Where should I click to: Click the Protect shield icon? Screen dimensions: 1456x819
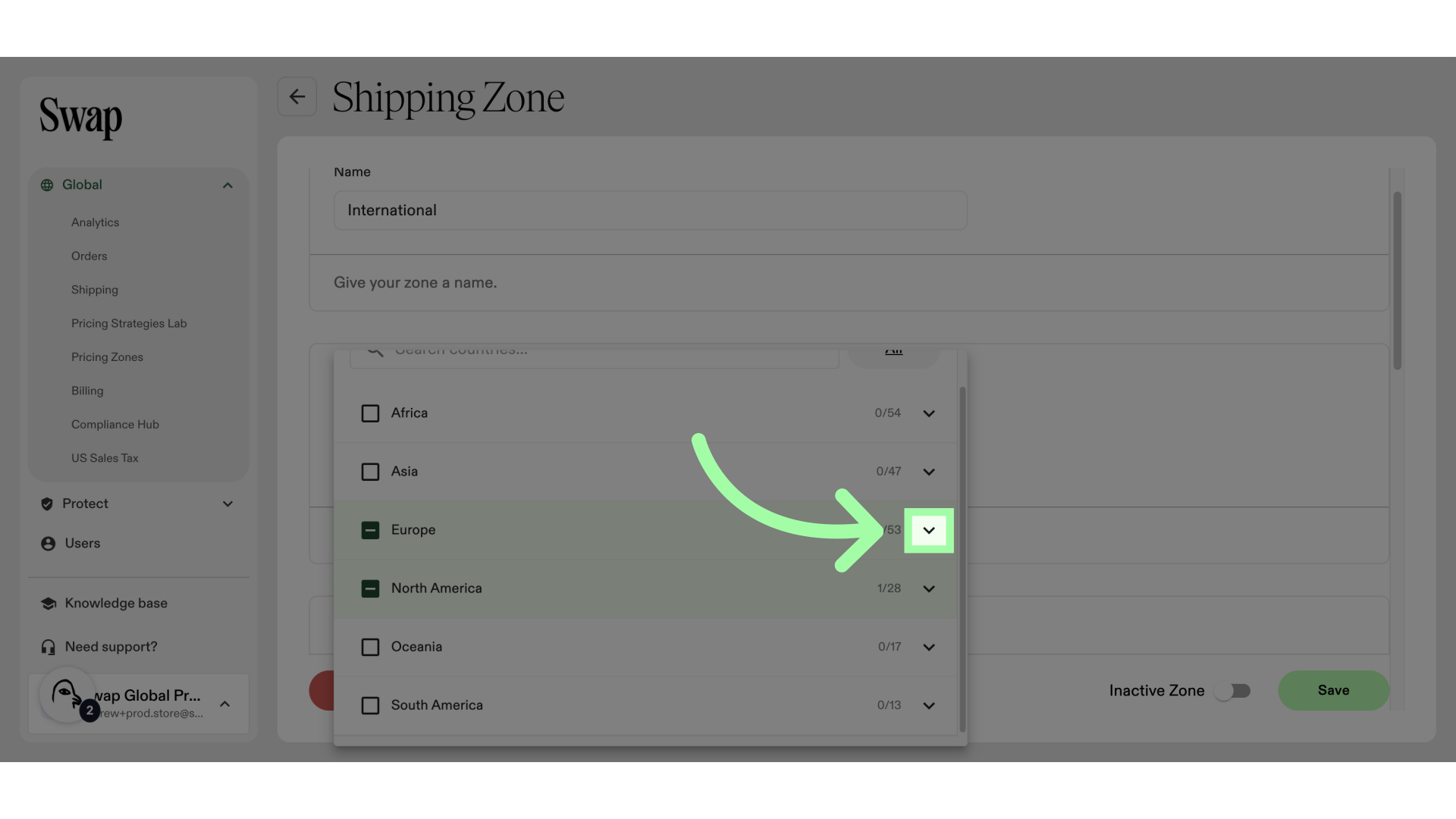click(47, 504)
